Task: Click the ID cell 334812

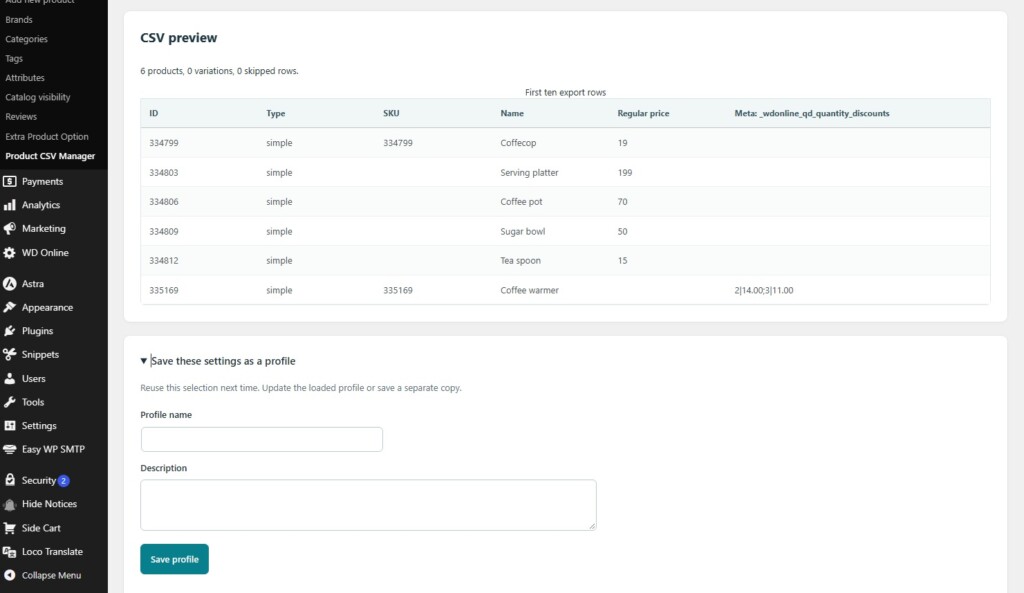Action: [163, 261]
